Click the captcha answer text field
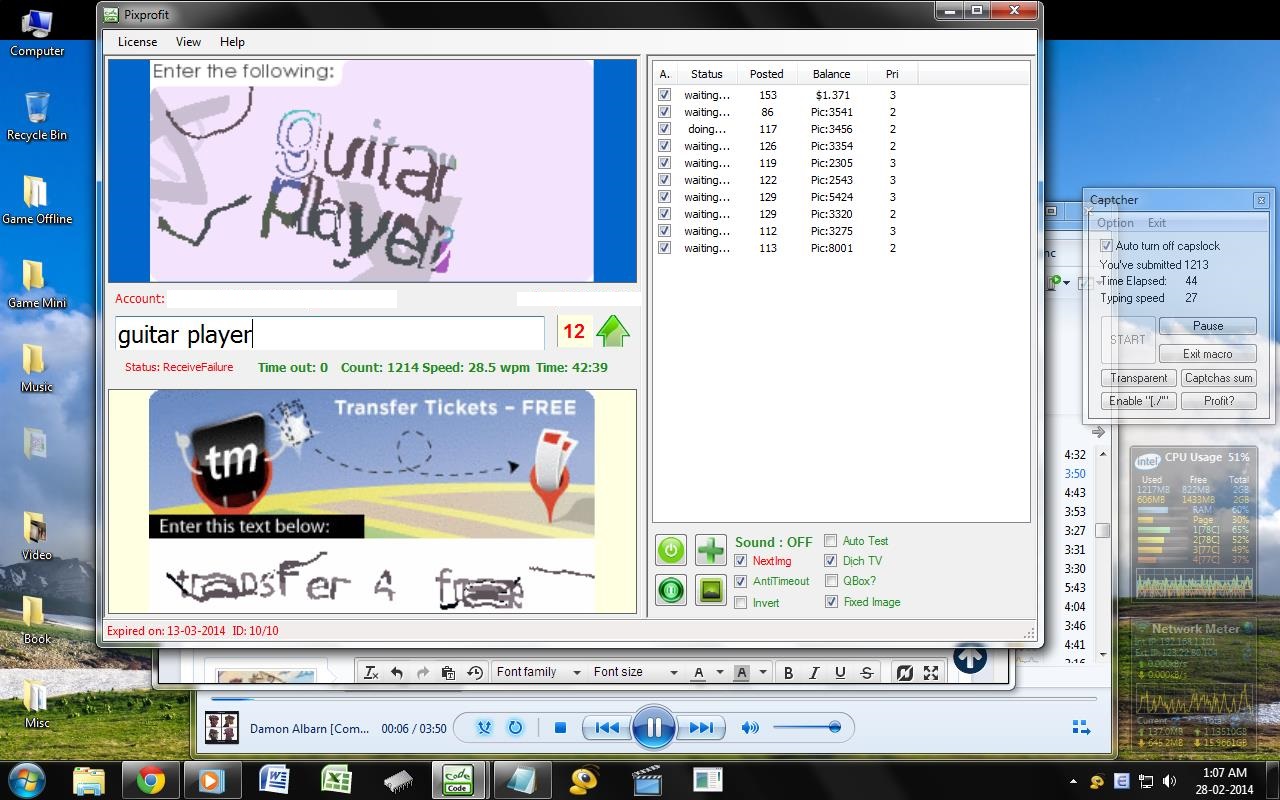Image resolution: width=1280 pixels, height=800 pixels. pyautogui.click(x=330, y=334)
